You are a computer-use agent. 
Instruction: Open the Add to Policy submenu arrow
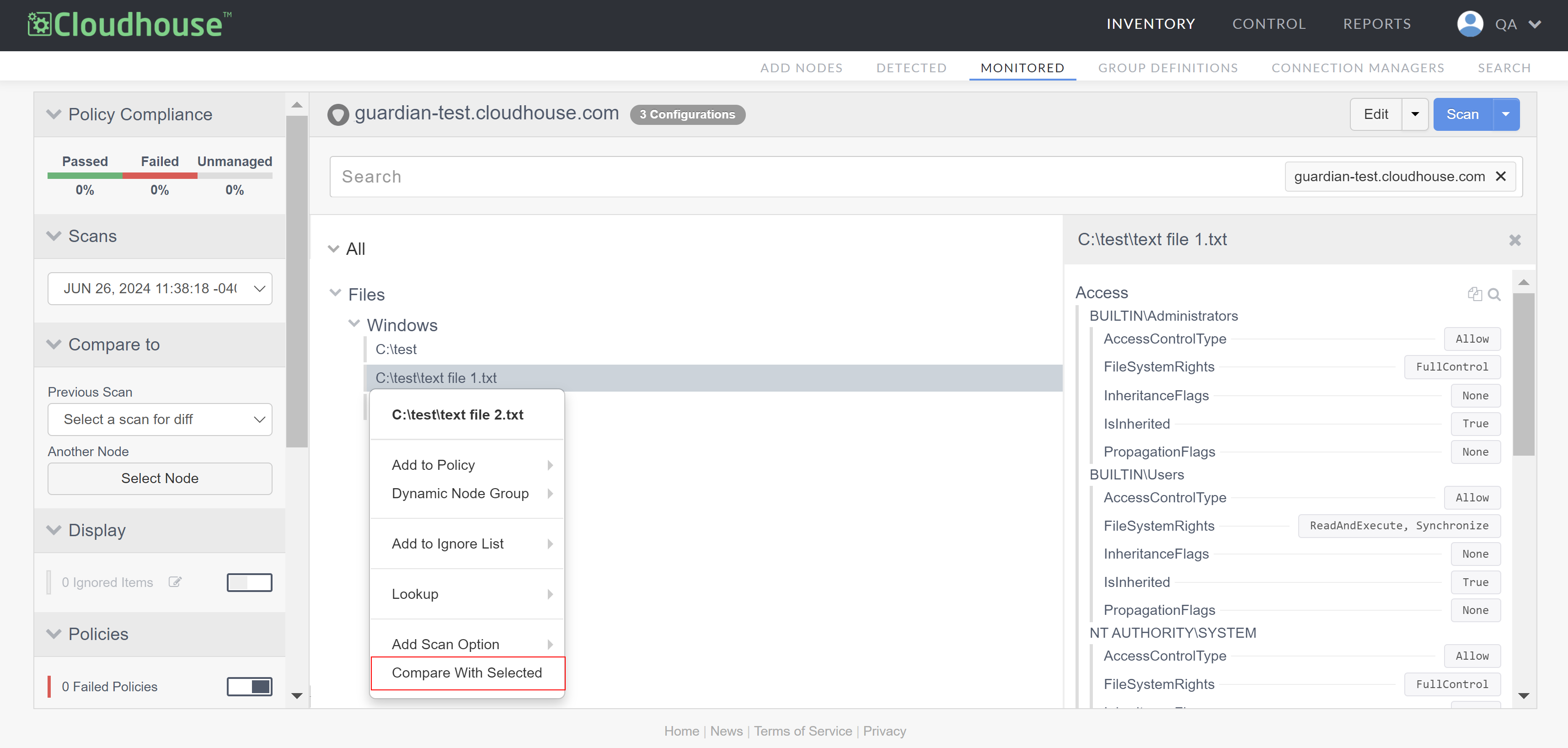click(x=550, y=465)
